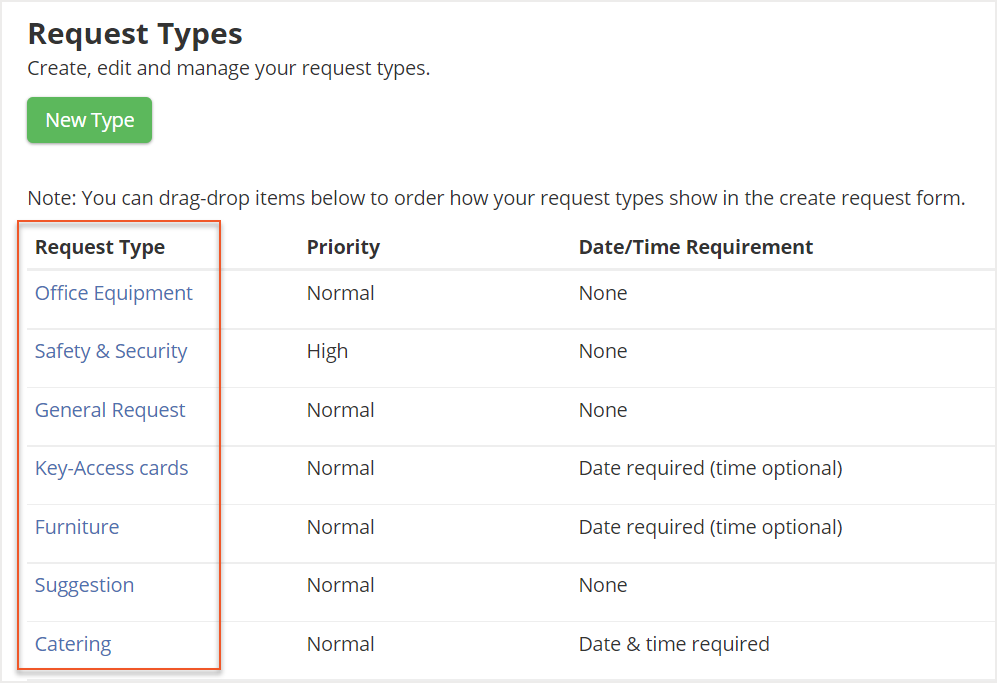Select the Furniture table row
The width and height of the screenshot is (997, 683).
(x=500, y=527)
